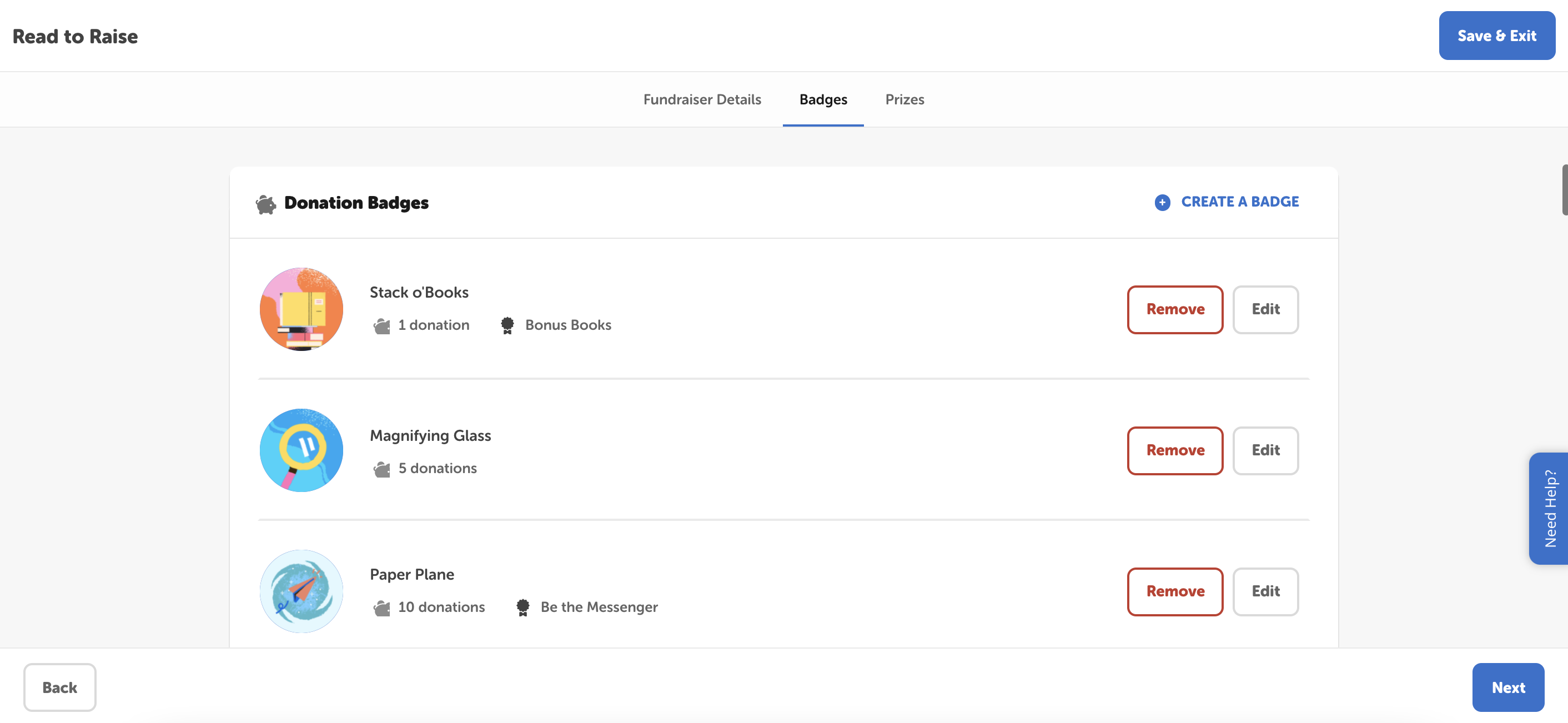
Task: Remove the Magnifying Glass badge
Action: point(1175,450)
